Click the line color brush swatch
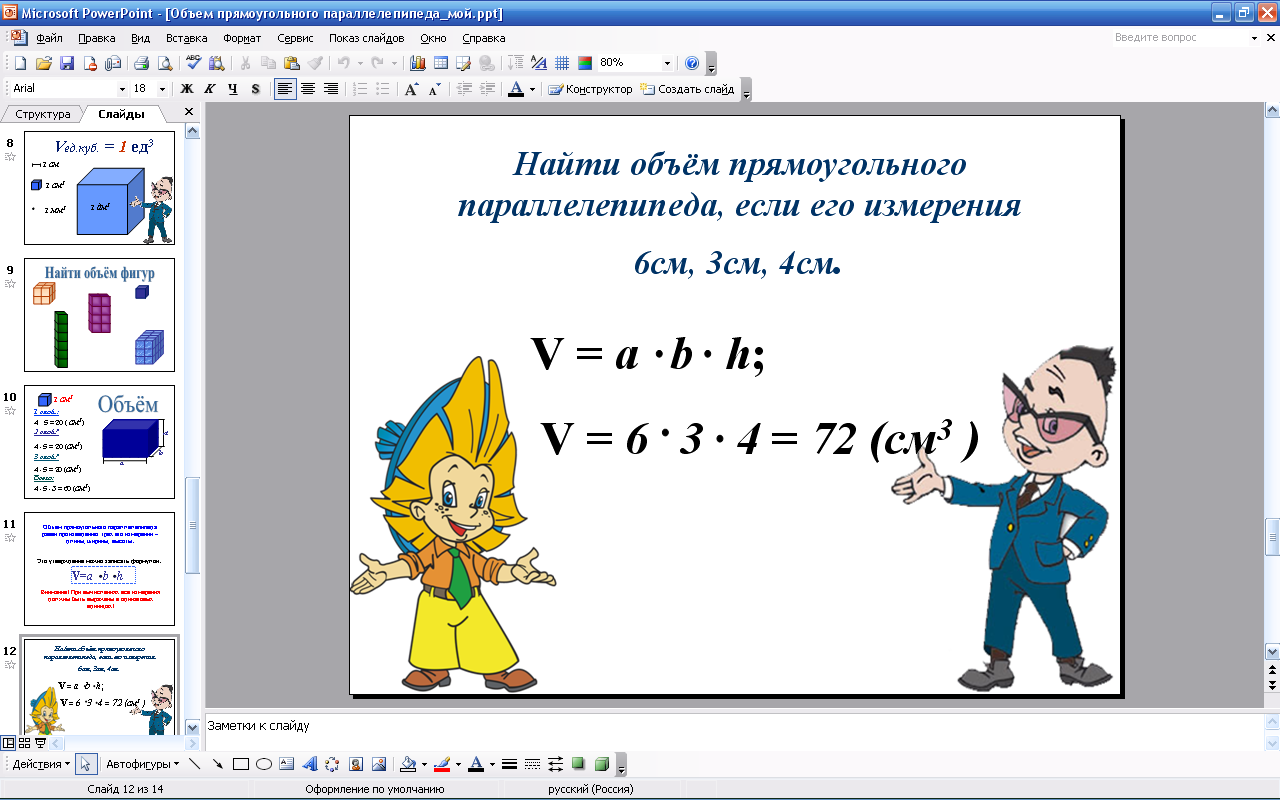This screenshot has width=1280, height=800. point(442,764)
